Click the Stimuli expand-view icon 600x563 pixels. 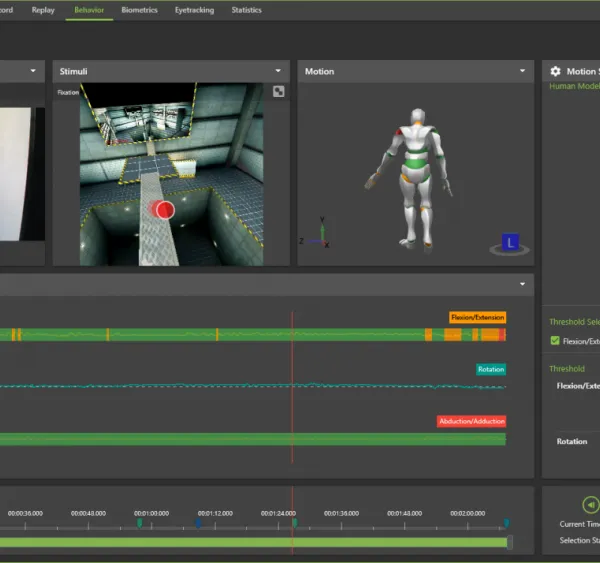[x=279, y=91]
